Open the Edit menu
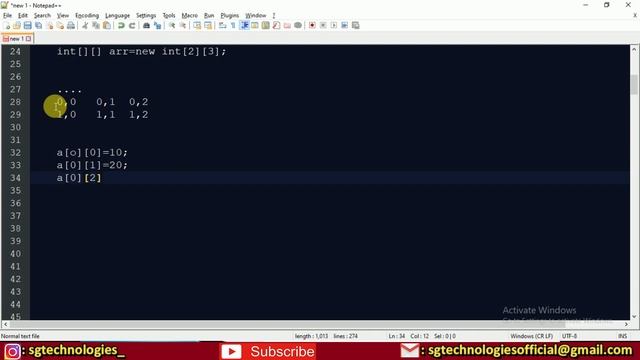The image size is (640, 360). point(23,16)
